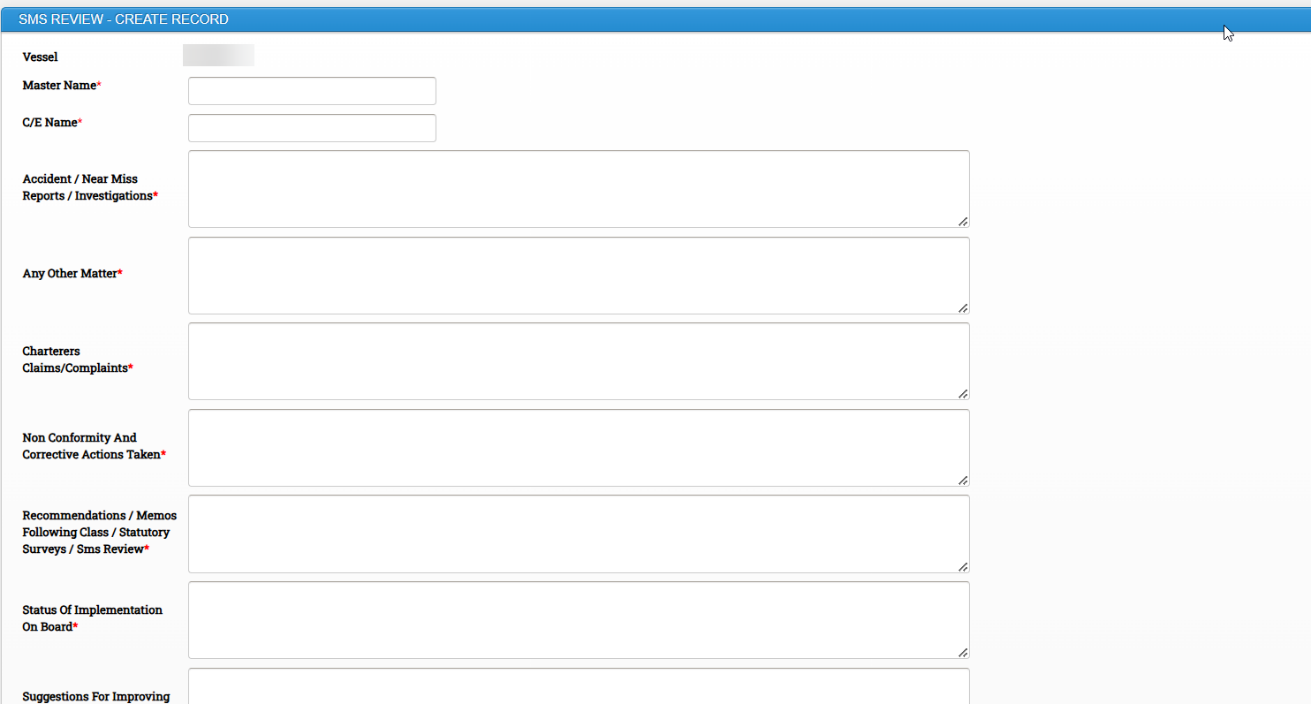The width and height of the screenshot is (1311, 704).
Task: Select the Status Of Implementation On Board textarea
Action: pyautogui.click(x=579, y=620)
